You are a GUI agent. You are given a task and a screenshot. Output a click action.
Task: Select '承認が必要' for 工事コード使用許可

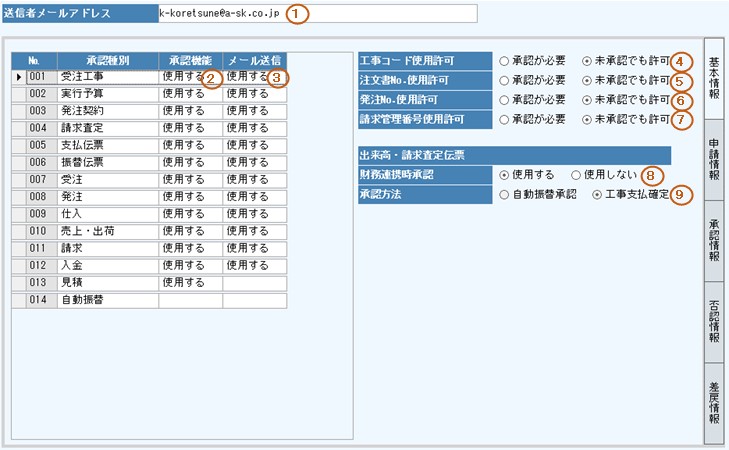[505, 61]
